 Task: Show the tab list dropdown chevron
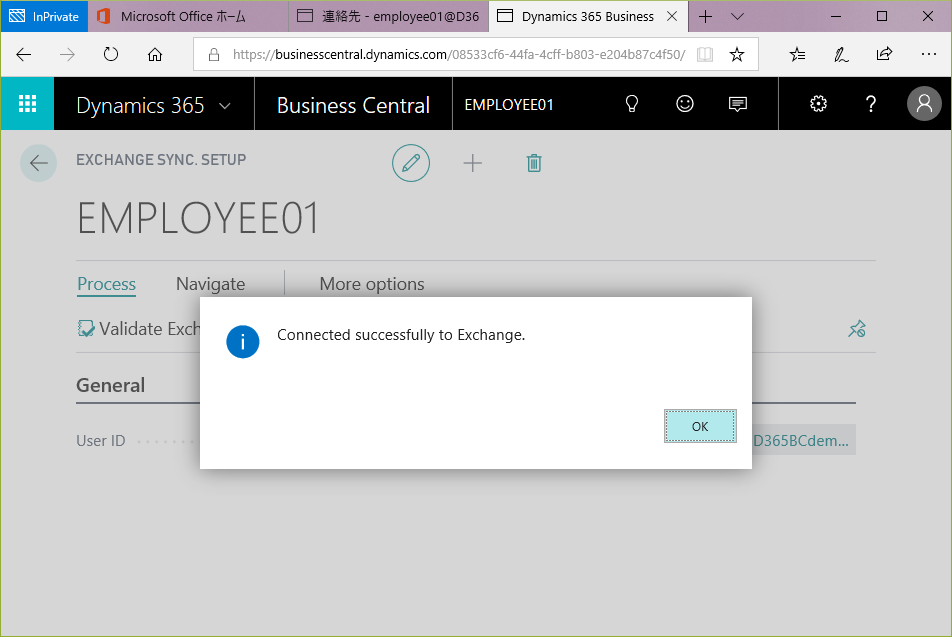[737, 16]
